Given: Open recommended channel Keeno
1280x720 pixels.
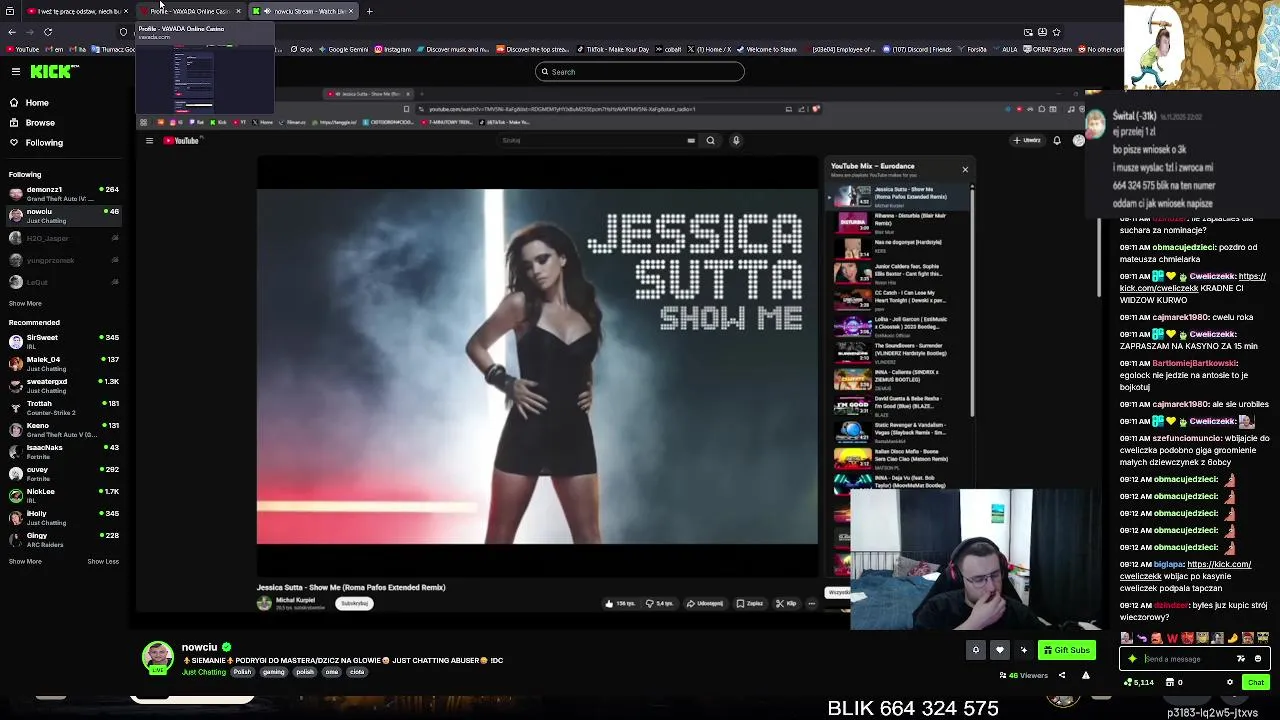Looking at the screenshot, I should click(62, 429).
